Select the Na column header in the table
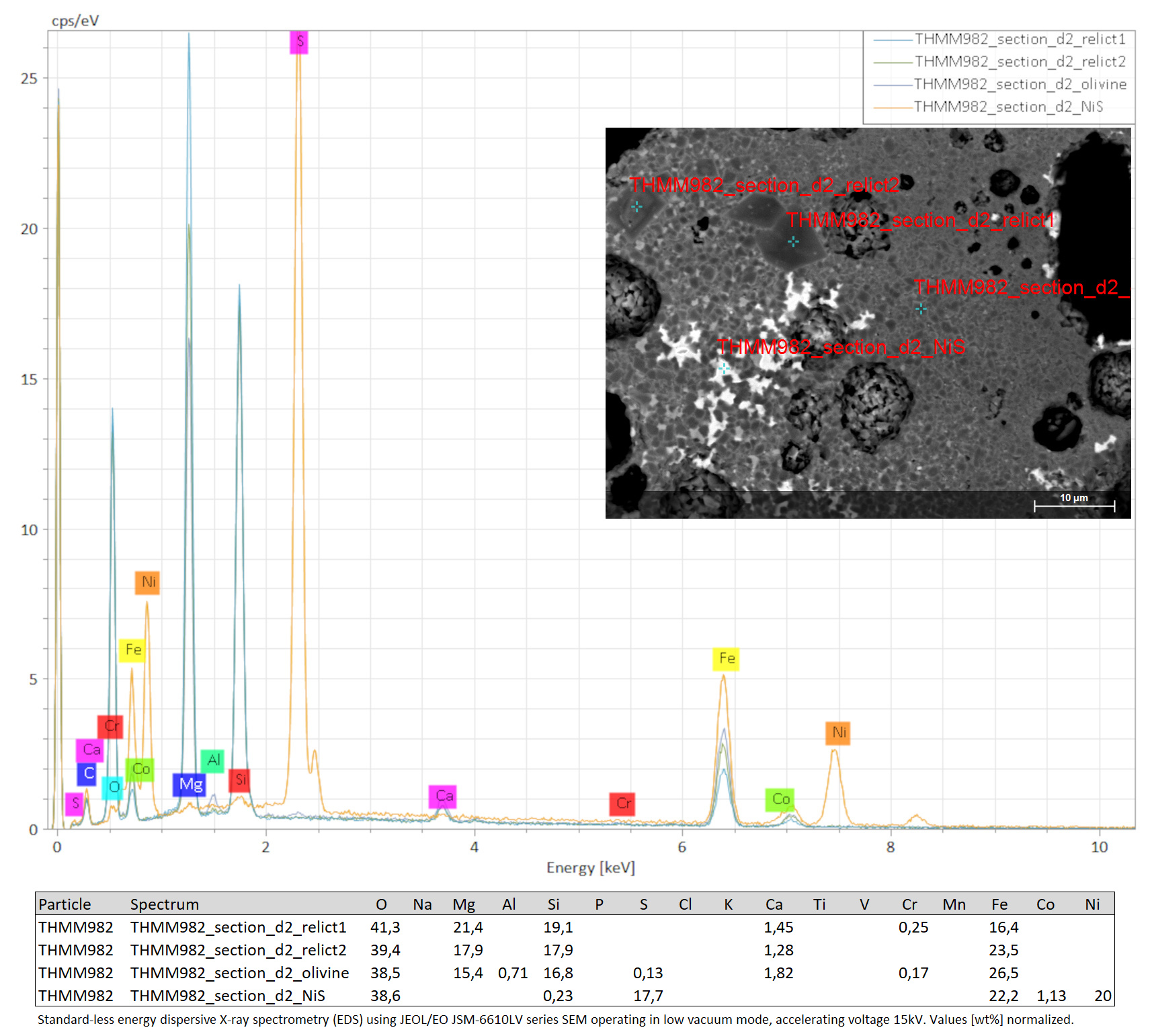Viewport: 1152px width, 1036px height. pos(422,904)
